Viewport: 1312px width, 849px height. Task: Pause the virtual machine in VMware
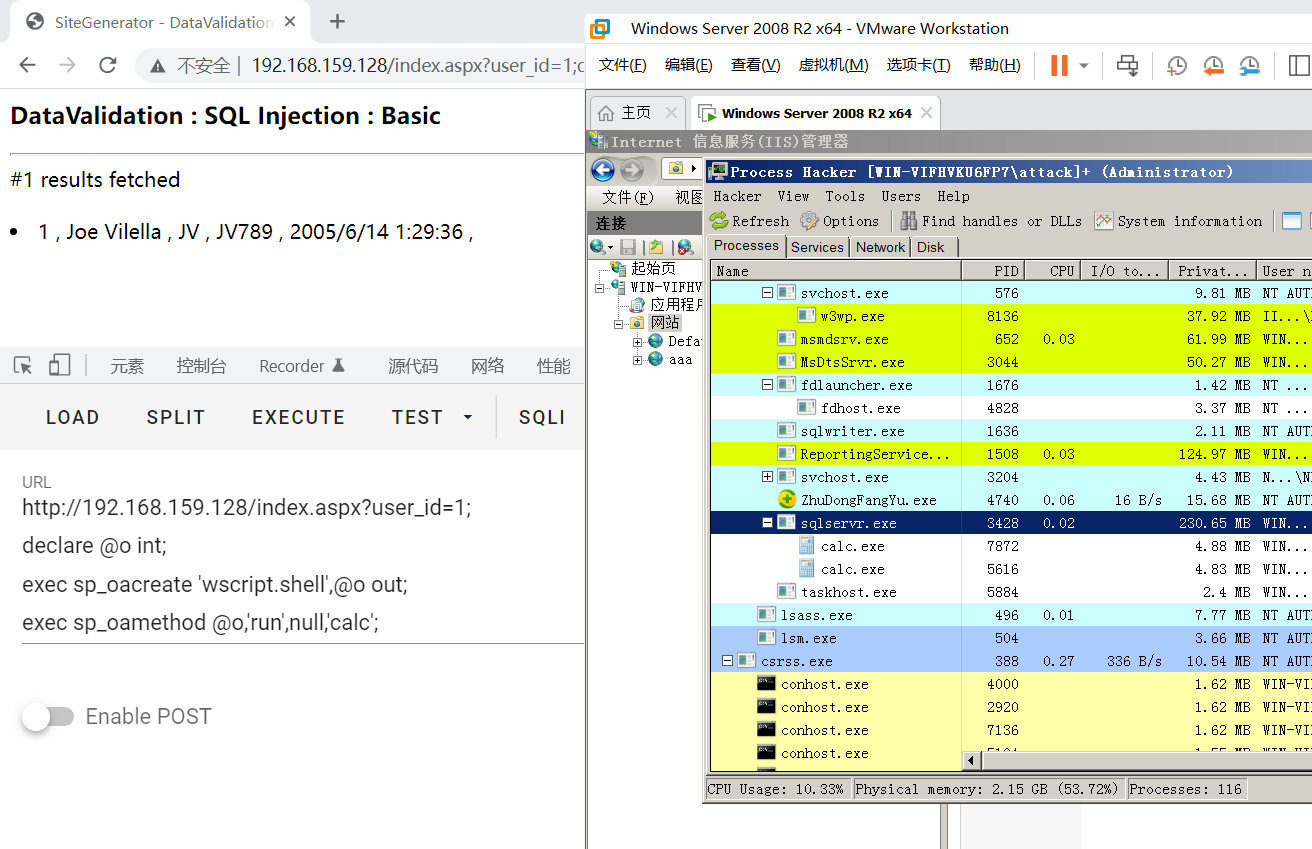[x=1059, y=65]
